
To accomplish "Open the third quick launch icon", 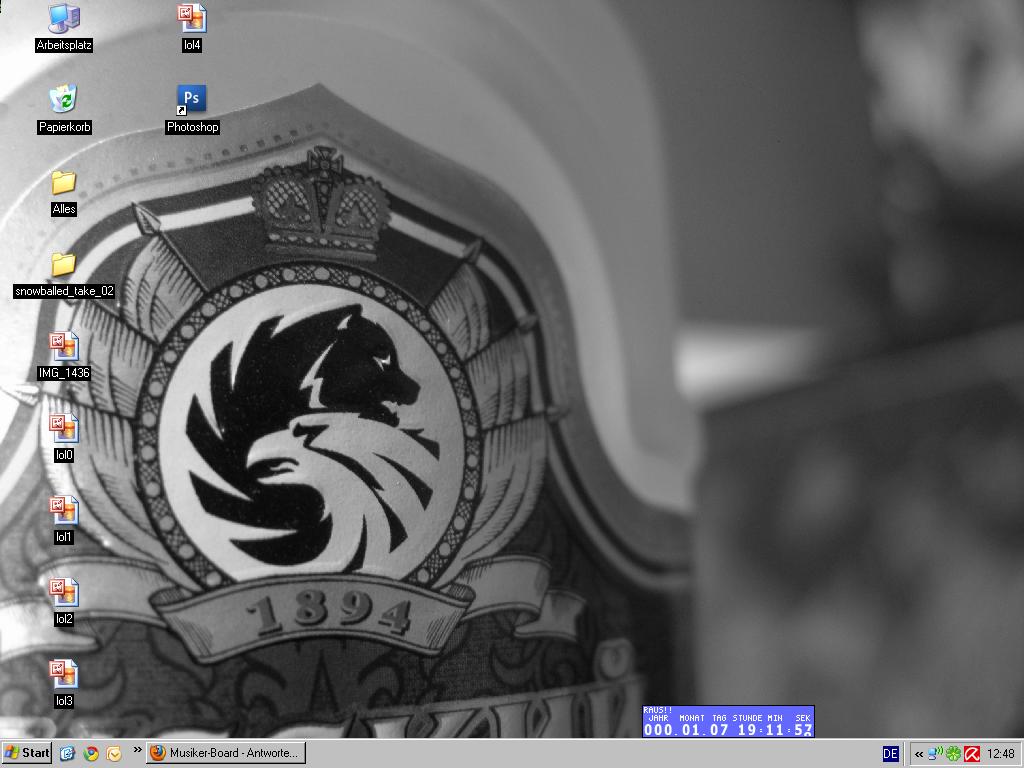I will [x=114, y=754].
